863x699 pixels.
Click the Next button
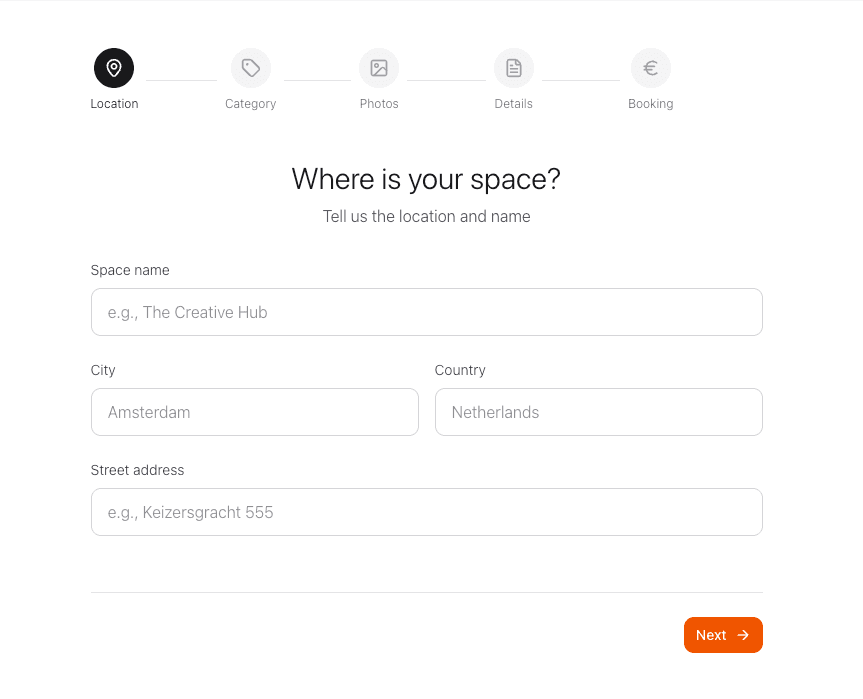tap(722, 635)
